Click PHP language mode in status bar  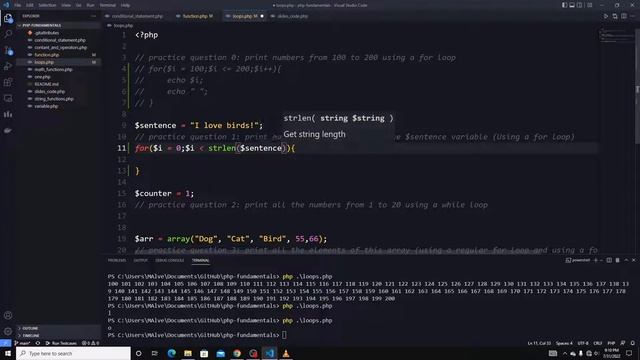coord(611,343)
